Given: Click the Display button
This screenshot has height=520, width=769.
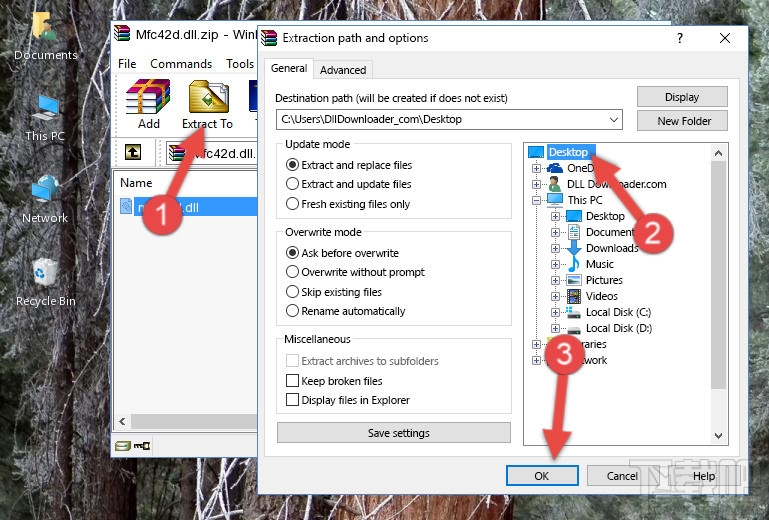Looking at the screenshot, I should click(682, 97).
